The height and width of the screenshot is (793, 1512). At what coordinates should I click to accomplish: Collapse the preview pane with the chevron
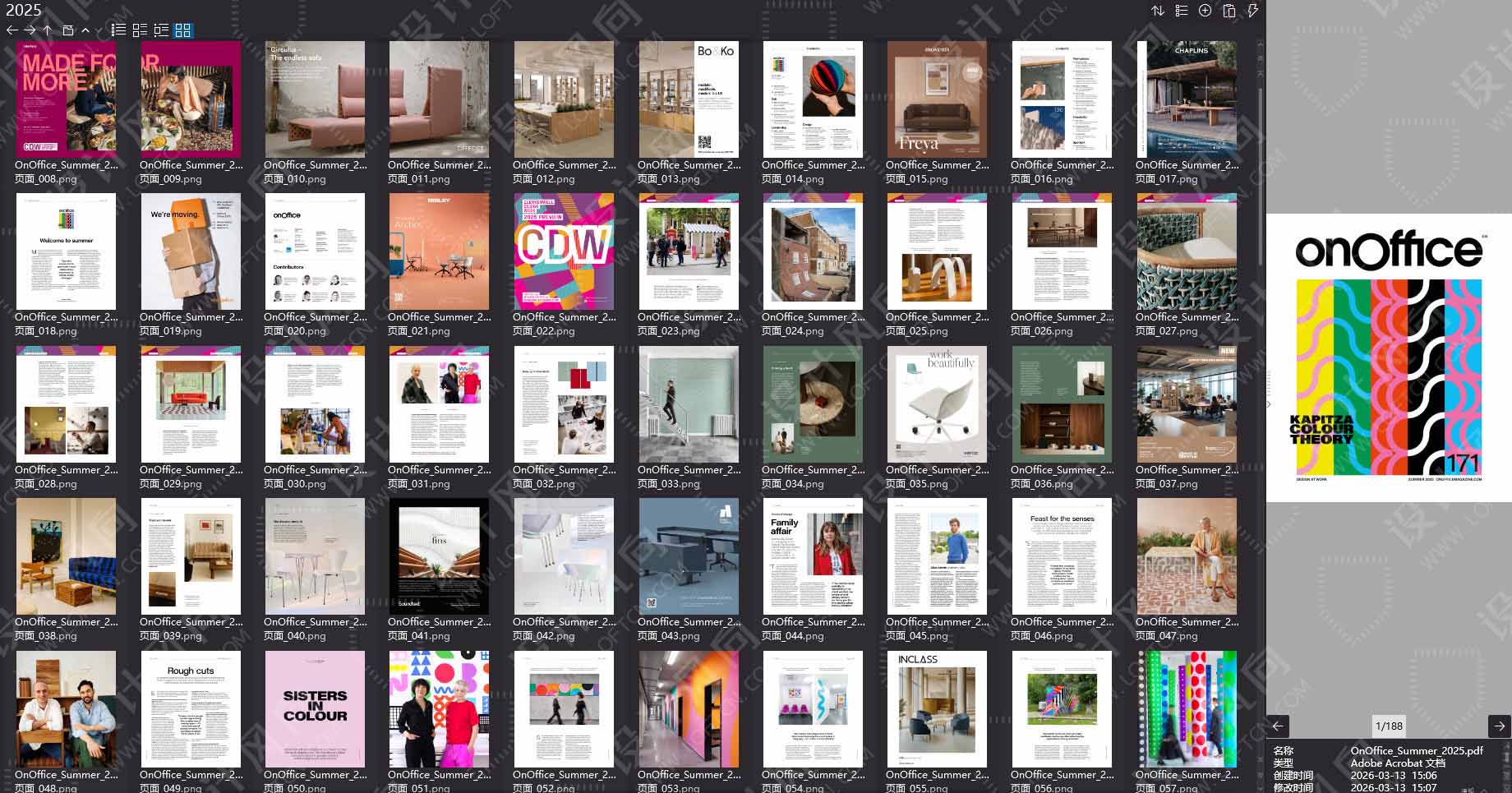click(1270, 404)
